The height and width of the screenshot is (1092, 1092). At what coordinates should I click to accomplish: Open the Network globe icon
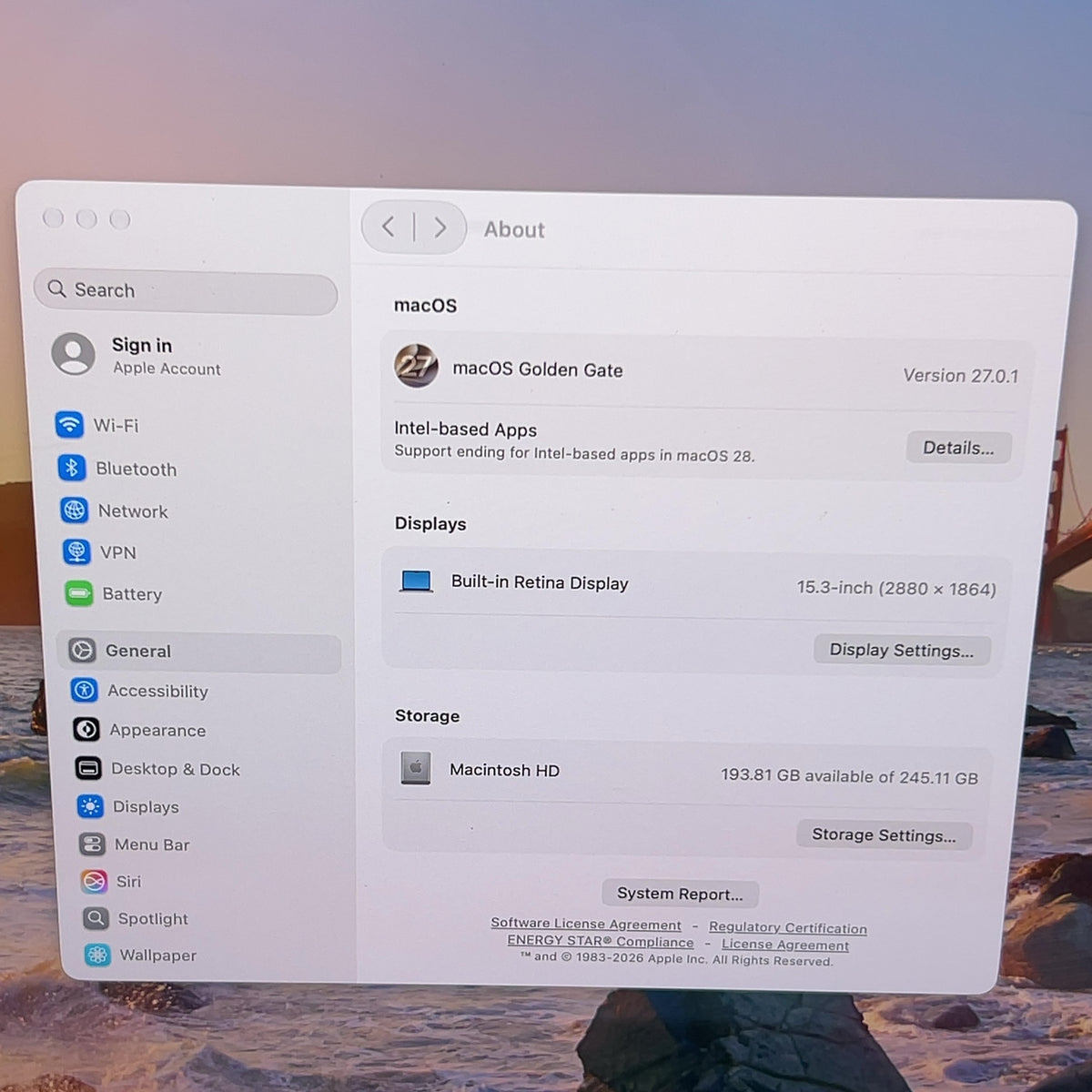pos(75,510)
